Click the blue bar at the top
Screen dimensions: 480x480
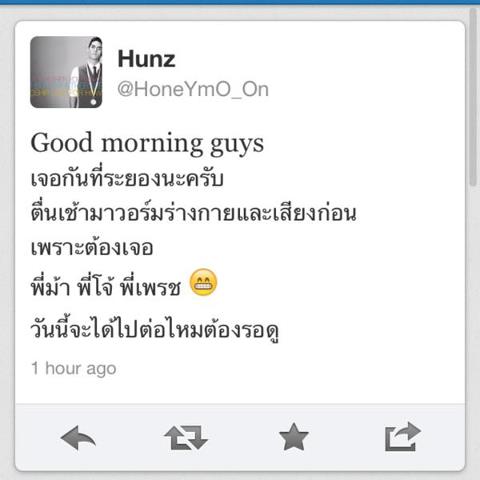[x=240, y=2]
